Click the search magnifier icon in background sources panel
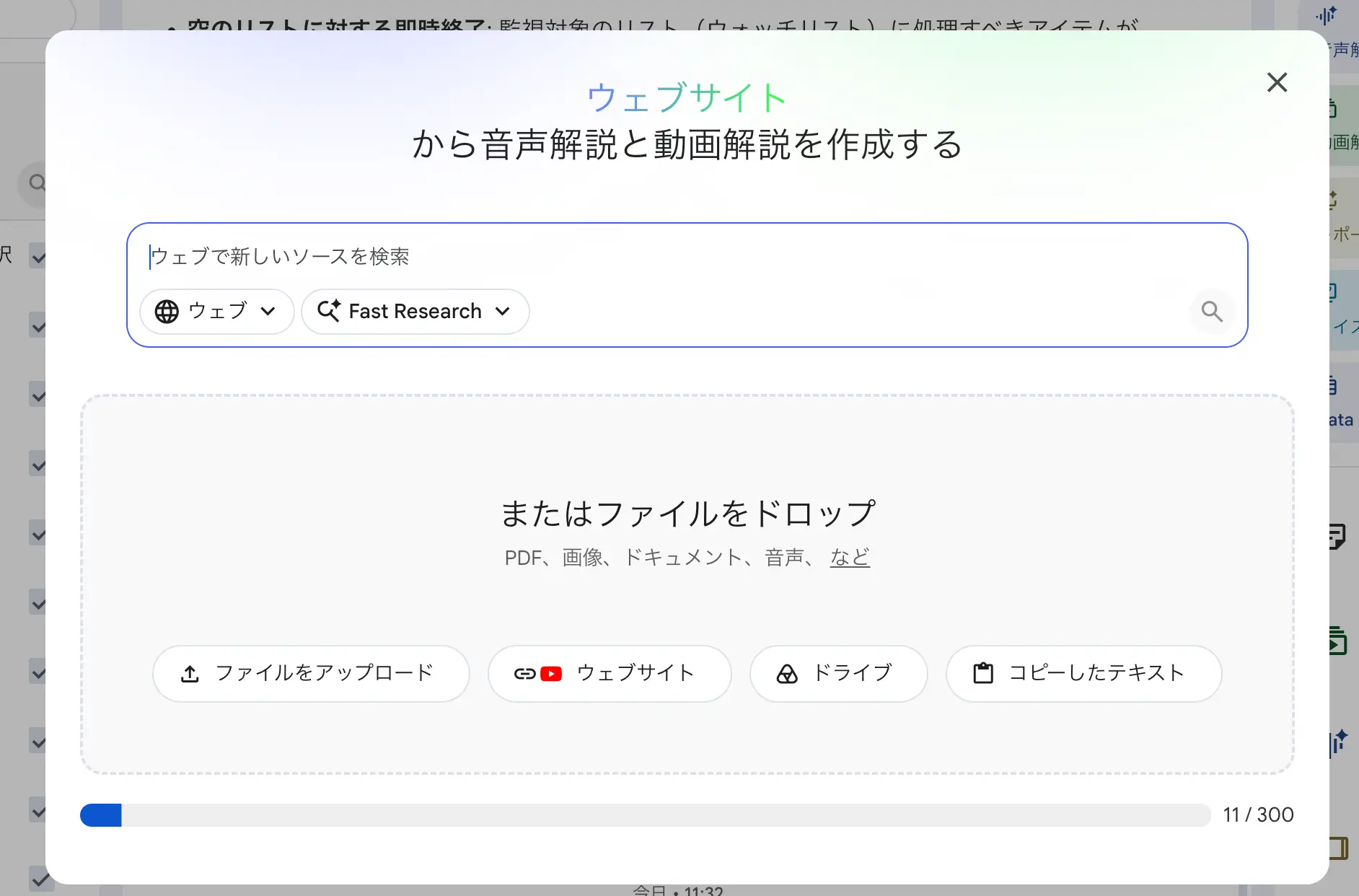Image resolution: width=1359 pixels, height=896 pixels. tap(37, 183)
